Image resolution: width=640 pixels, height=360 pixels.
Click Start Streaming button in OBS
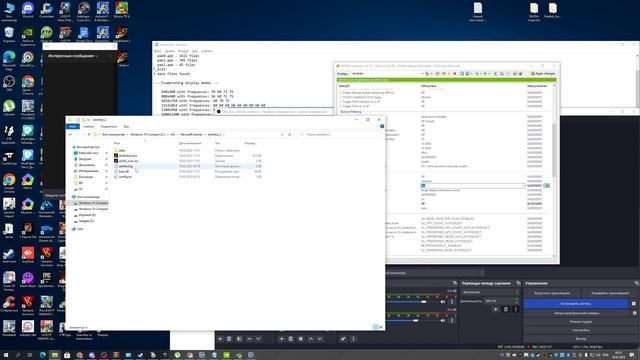[552, 293]
